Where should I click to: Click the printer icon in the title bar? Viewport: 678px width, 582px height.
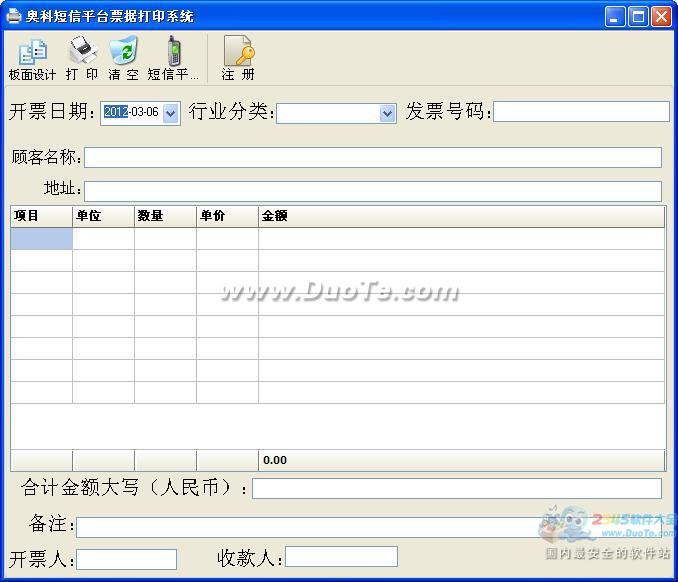click(x=13, y=16)
